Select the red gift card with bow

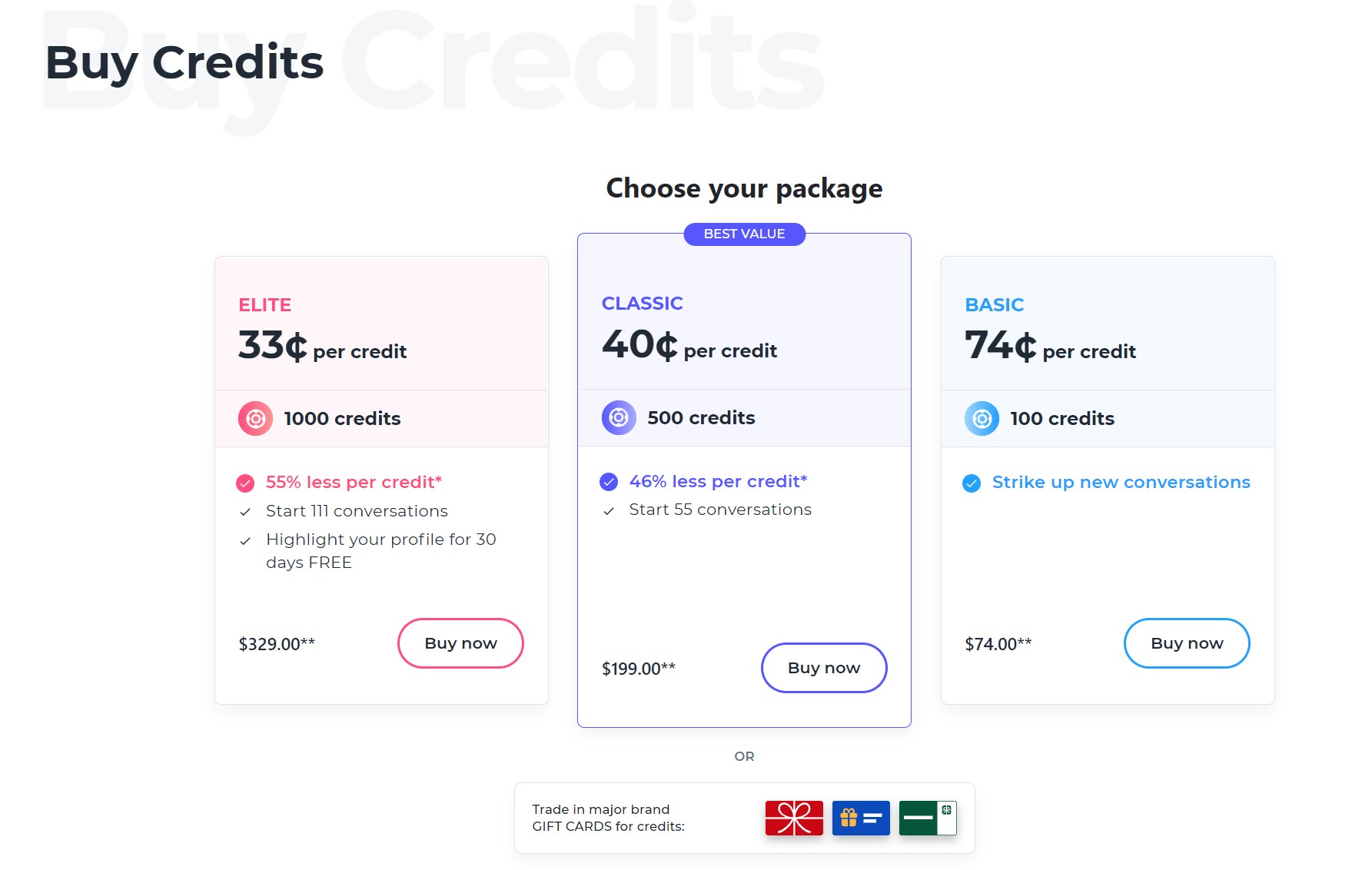click(794, 818)
